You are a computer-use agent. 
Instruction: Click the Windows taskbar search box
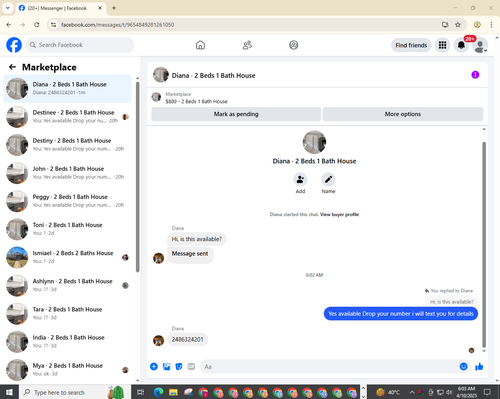click(x=74, y=392)
